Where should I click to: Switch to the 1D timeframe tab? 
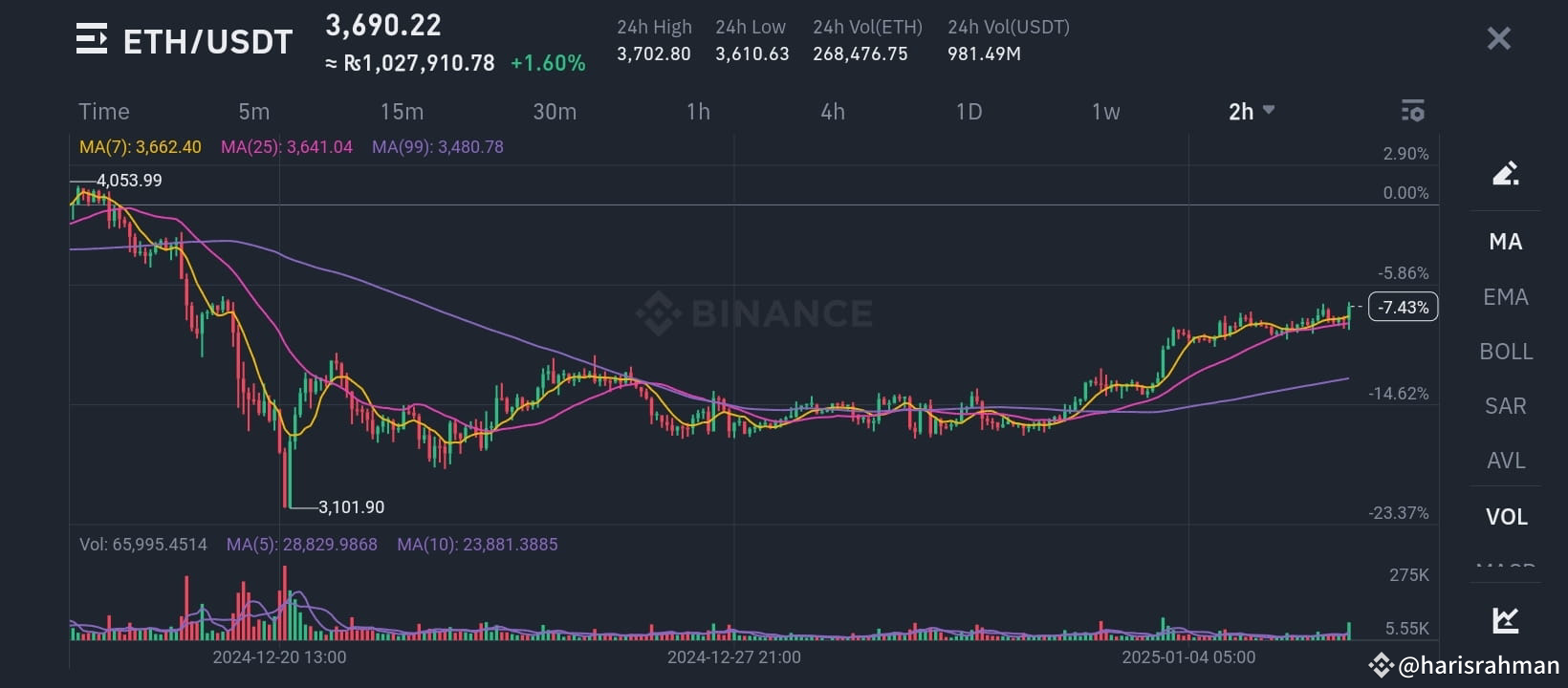click(969, 111)
